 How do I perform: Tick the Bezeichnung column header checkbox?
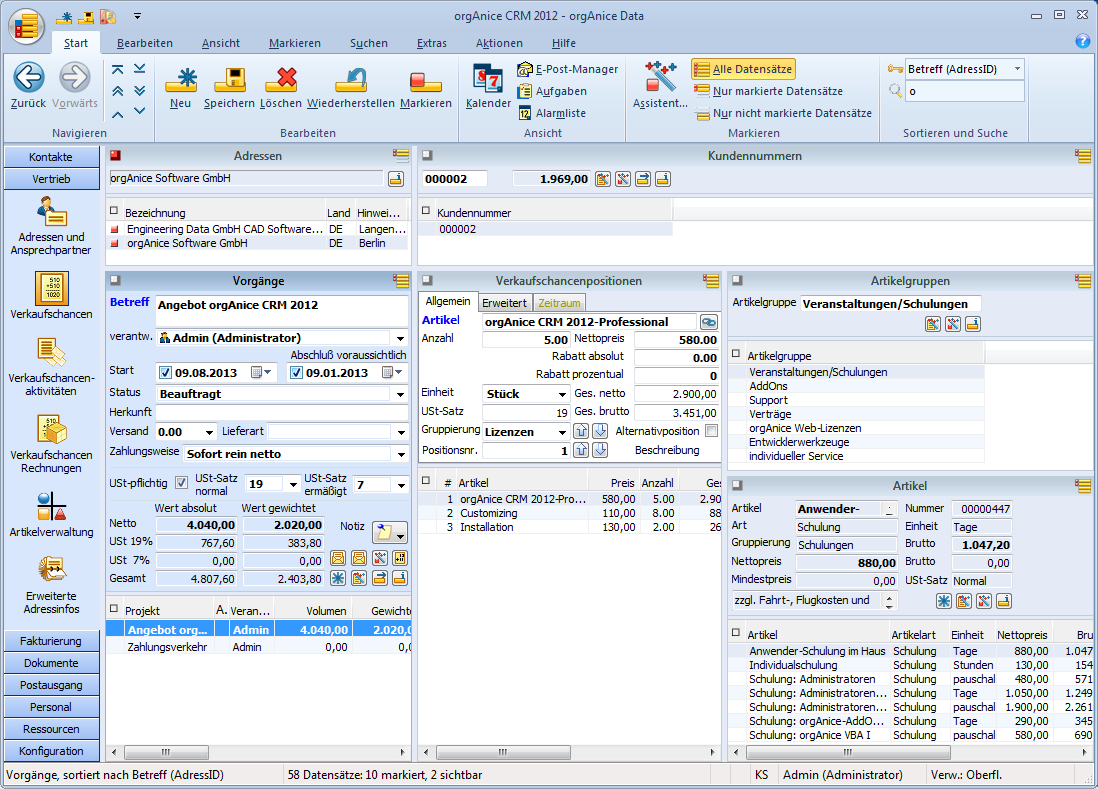[114, 211]
